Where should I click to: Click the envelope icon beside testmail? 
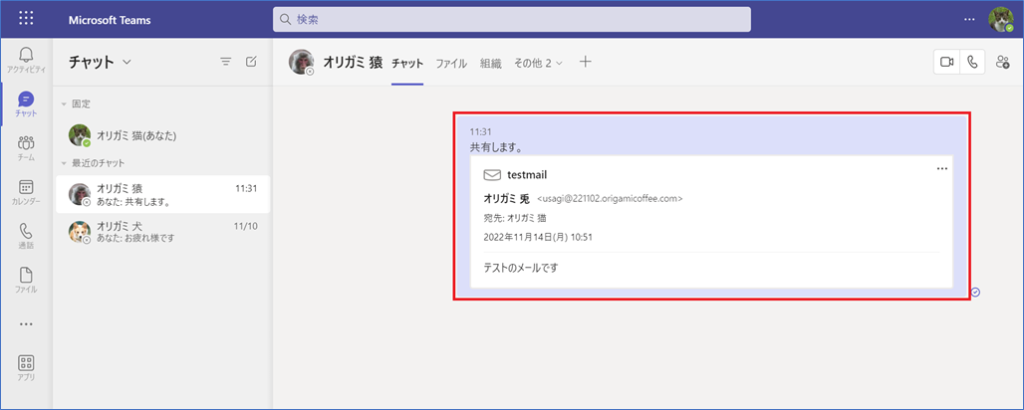tap(492, 175)
